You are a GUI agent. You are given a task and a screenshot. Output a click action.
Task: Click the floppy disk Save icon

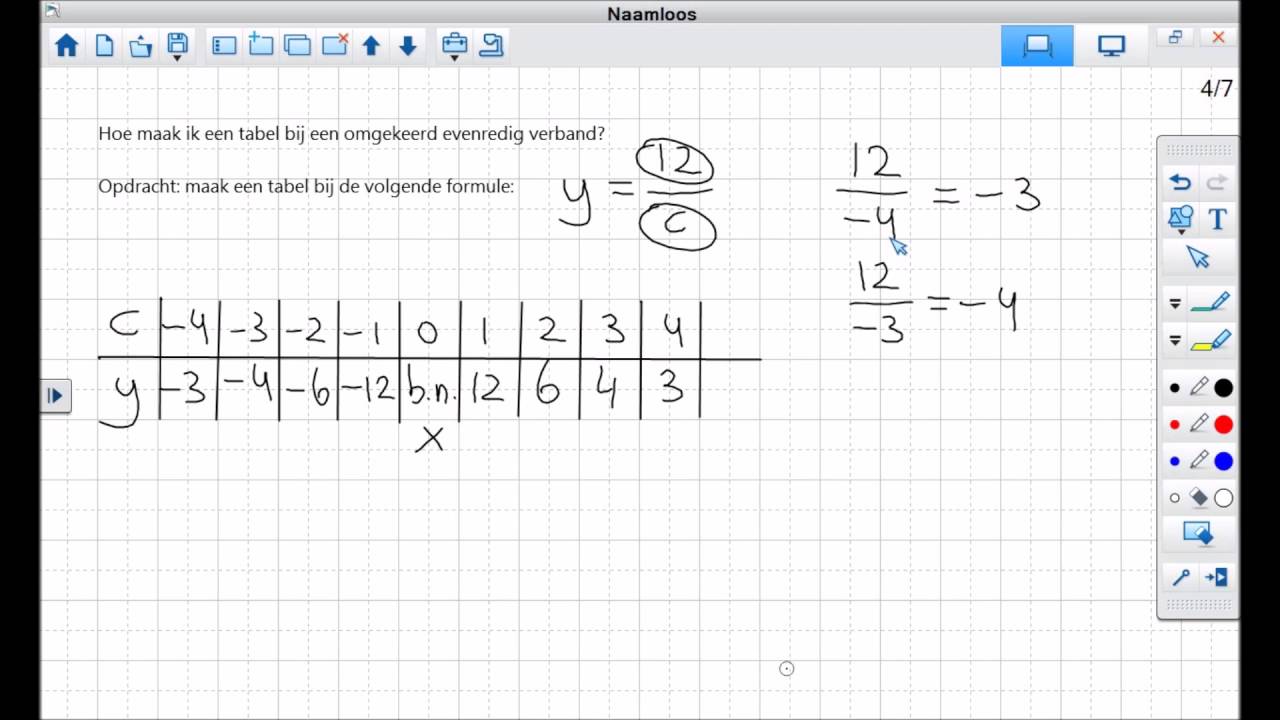(177, 42)
